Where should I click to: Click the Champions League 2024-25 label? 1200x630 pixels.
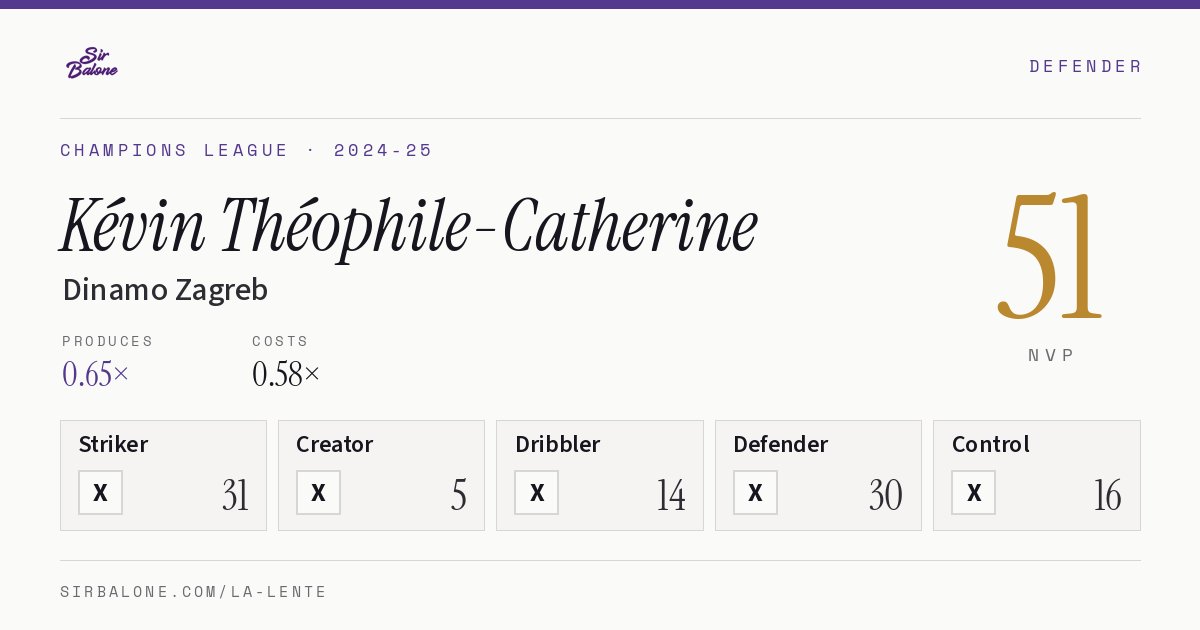point(246,150)
